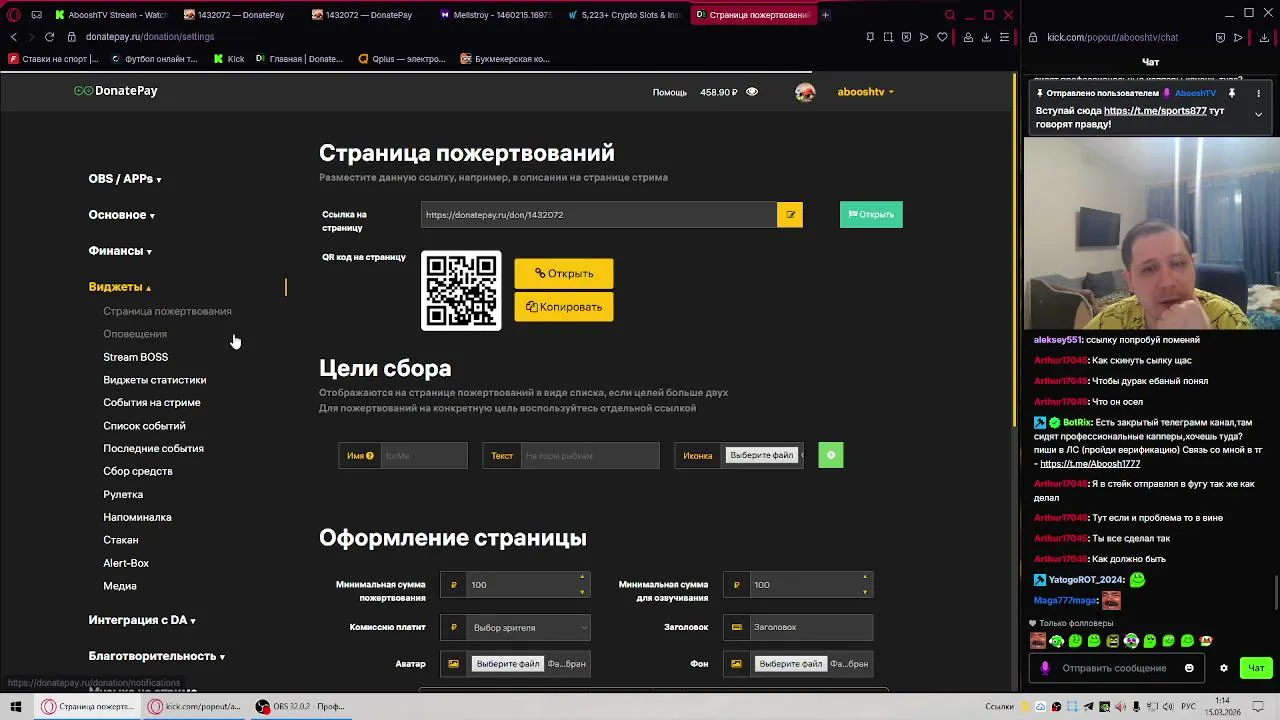Open the emoji picker in chat
The image size is (1280, 720).
click(1189, 668)
